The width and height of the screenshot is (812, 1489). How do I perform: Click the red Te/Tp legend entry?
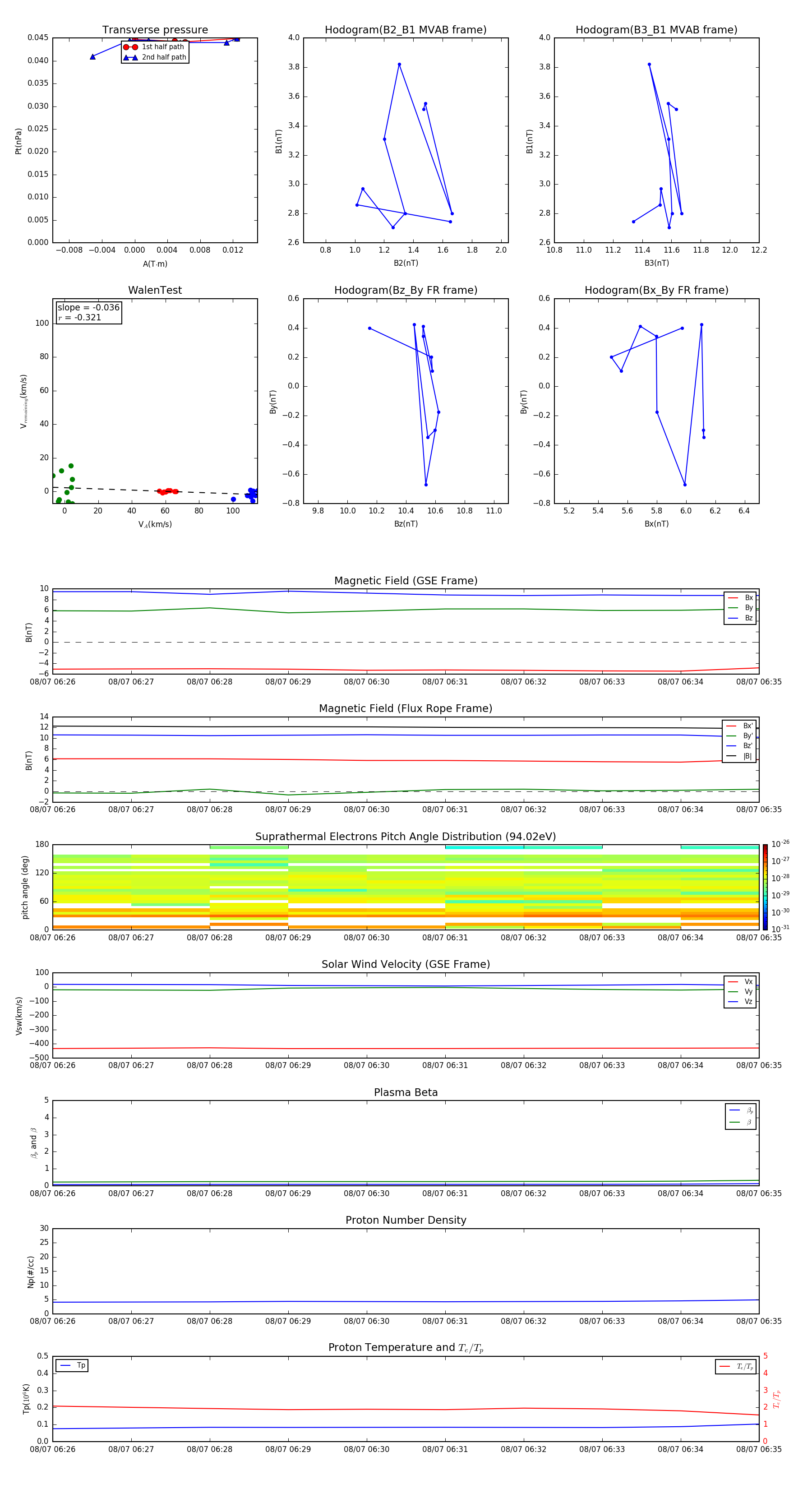736,1367
